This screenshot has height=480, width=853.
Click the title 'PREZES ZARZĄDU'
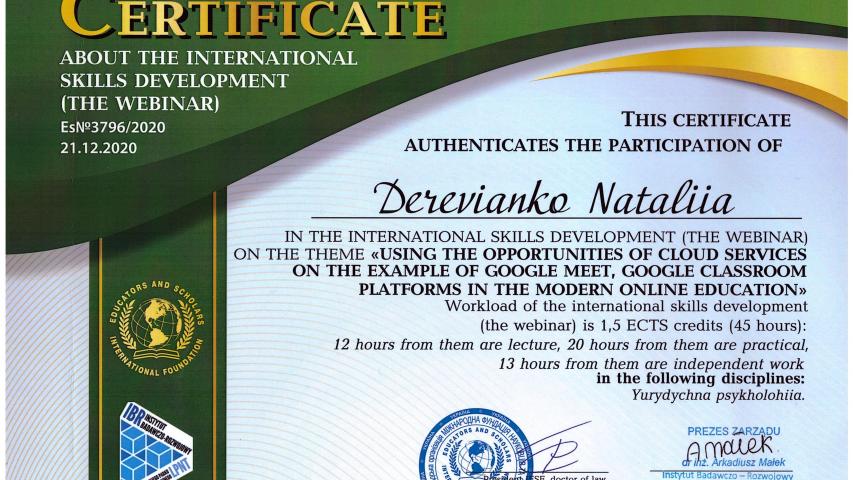(x=734, y=432)
